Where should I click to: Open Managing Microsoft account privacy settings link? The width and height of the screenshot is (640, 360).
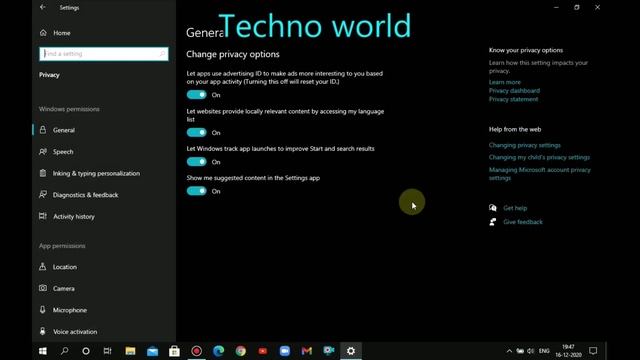coord(540,174)
